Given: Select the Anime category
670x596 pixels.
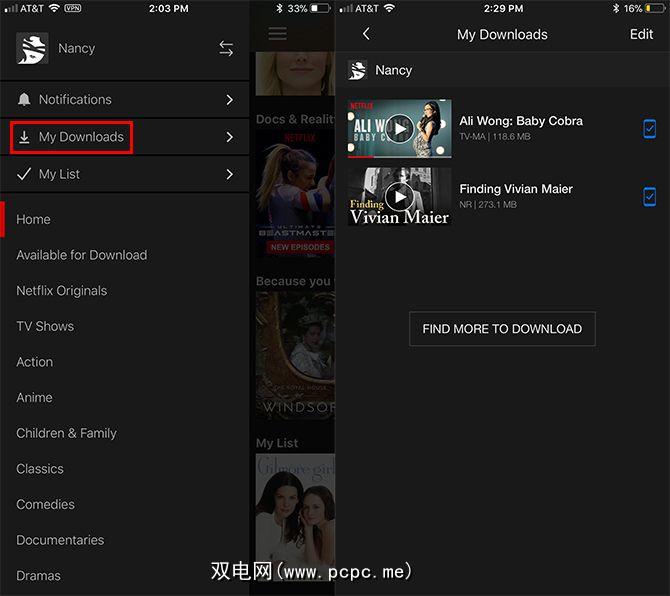Looking at the screenshot, I should (x=34, y=397).
